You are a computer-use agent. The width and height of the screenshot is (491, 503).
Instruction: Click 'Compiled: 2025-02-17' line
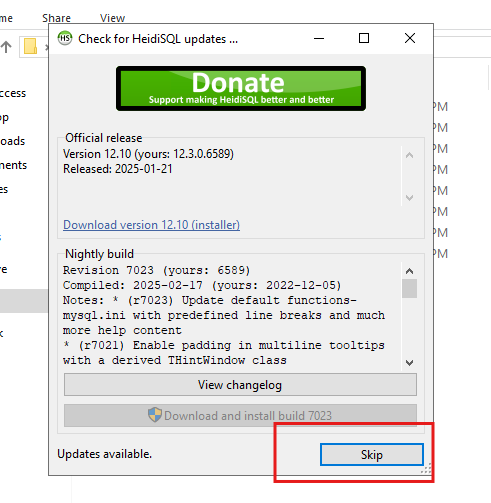(202, 285)
